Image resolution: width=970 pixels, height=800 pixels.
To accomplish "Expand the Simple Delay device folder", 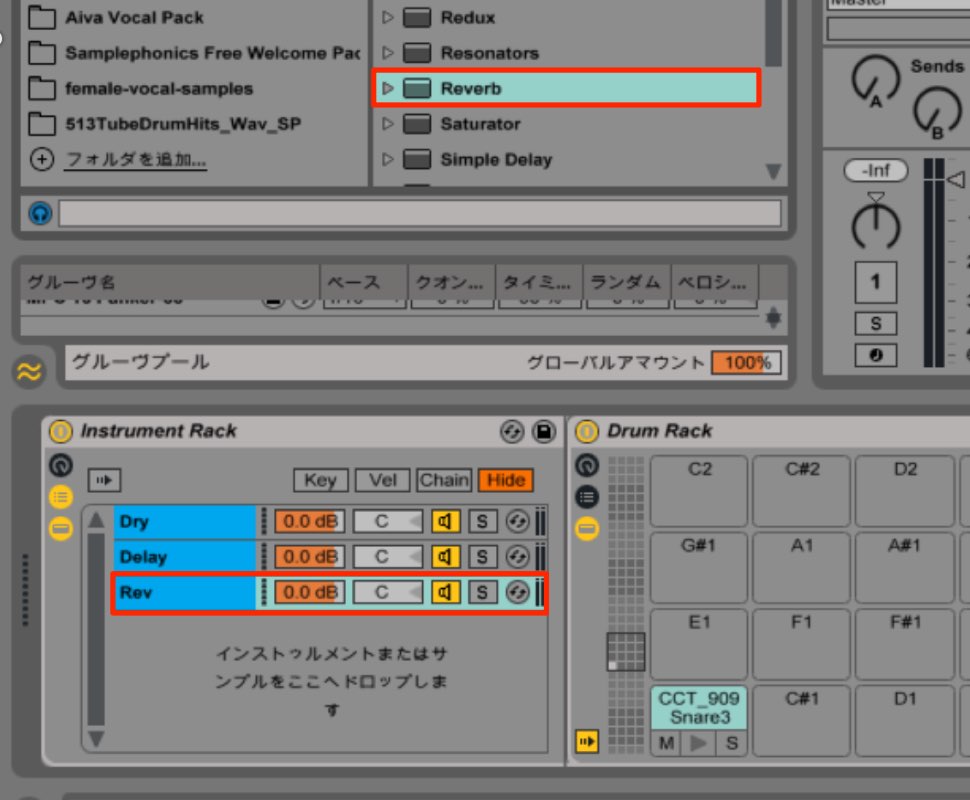I will 388,160.
